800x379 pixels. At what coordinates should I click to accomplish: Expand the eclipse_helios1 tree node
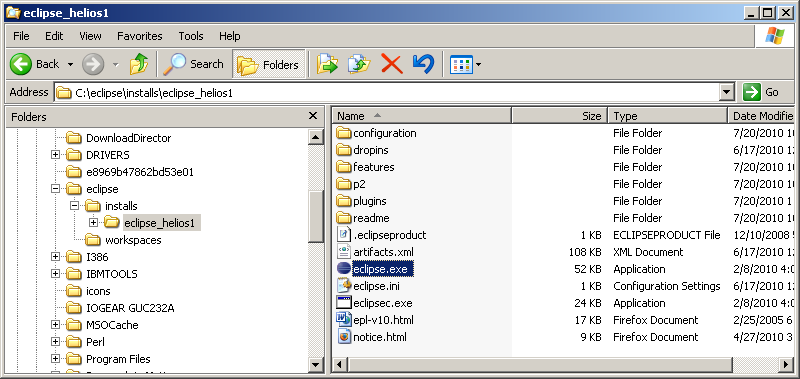coord(93,223)
